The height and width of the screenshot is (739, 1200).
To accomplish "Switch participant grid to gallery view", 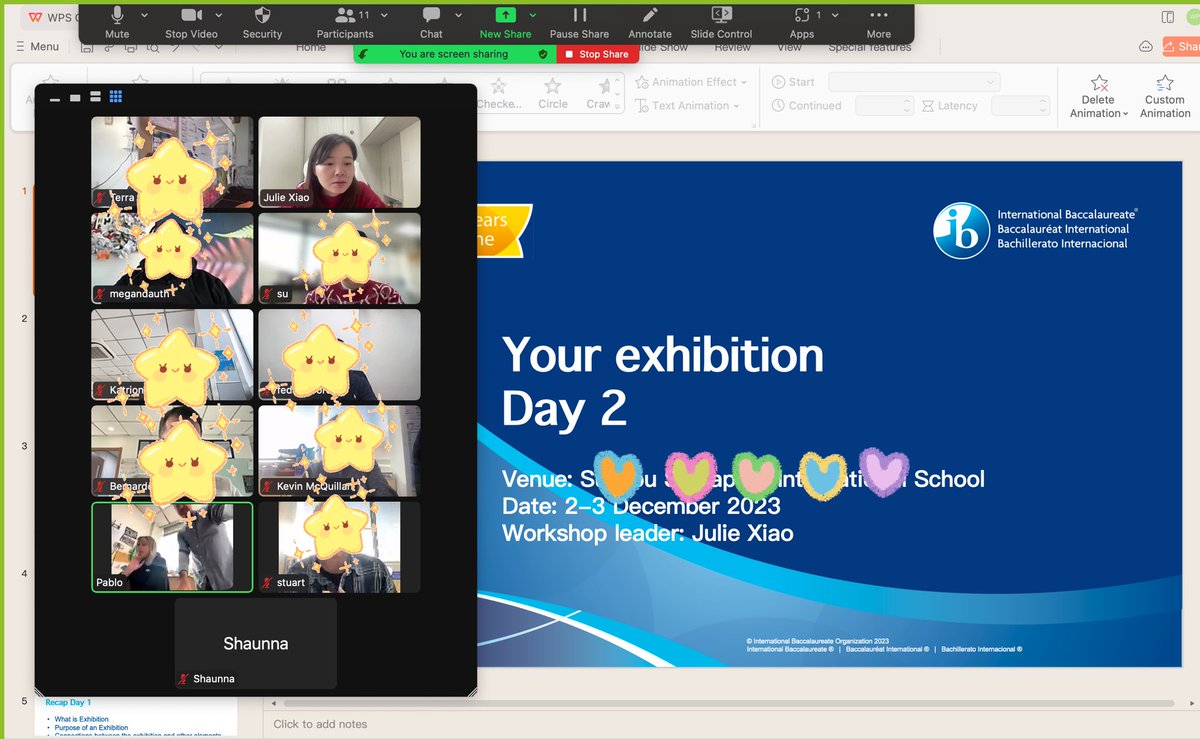I will (x=116, y=95).
